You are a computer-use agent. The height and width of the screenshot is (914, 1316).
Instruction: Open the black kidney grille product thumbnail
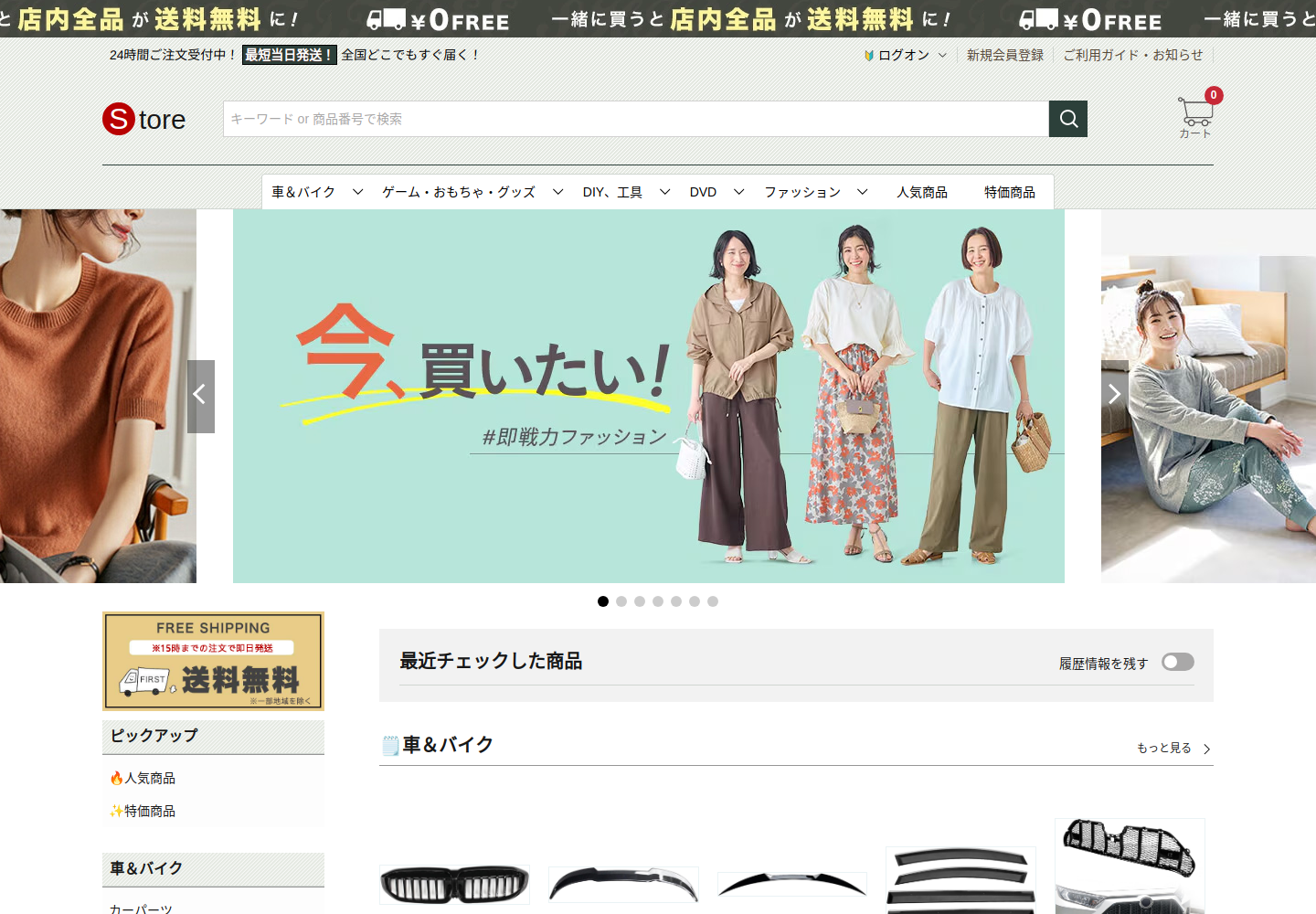(x=454, y=884)
